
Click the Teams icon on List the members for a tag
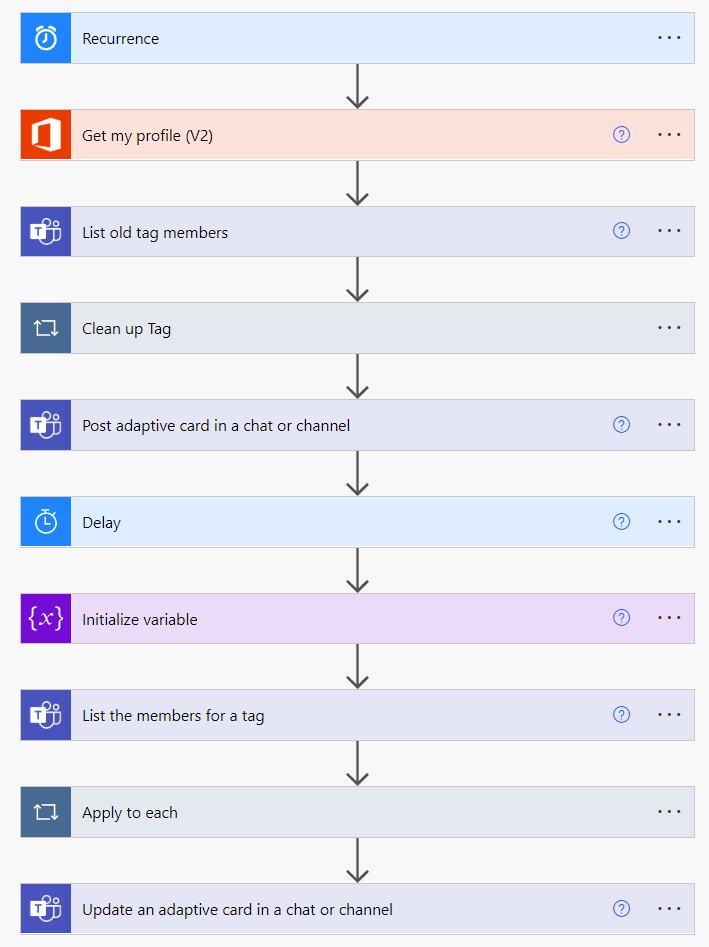coord(45,714)
